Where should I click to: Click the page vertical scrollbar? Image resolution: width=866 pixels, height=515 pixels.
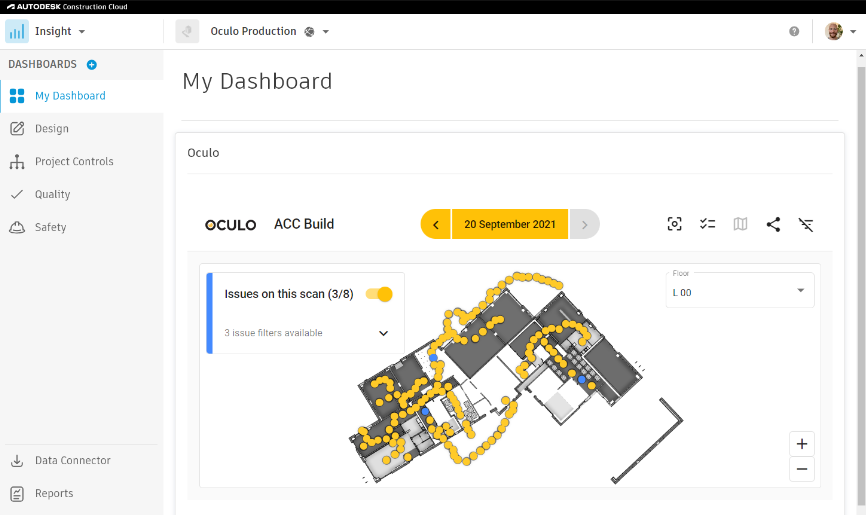click(861, 285)
